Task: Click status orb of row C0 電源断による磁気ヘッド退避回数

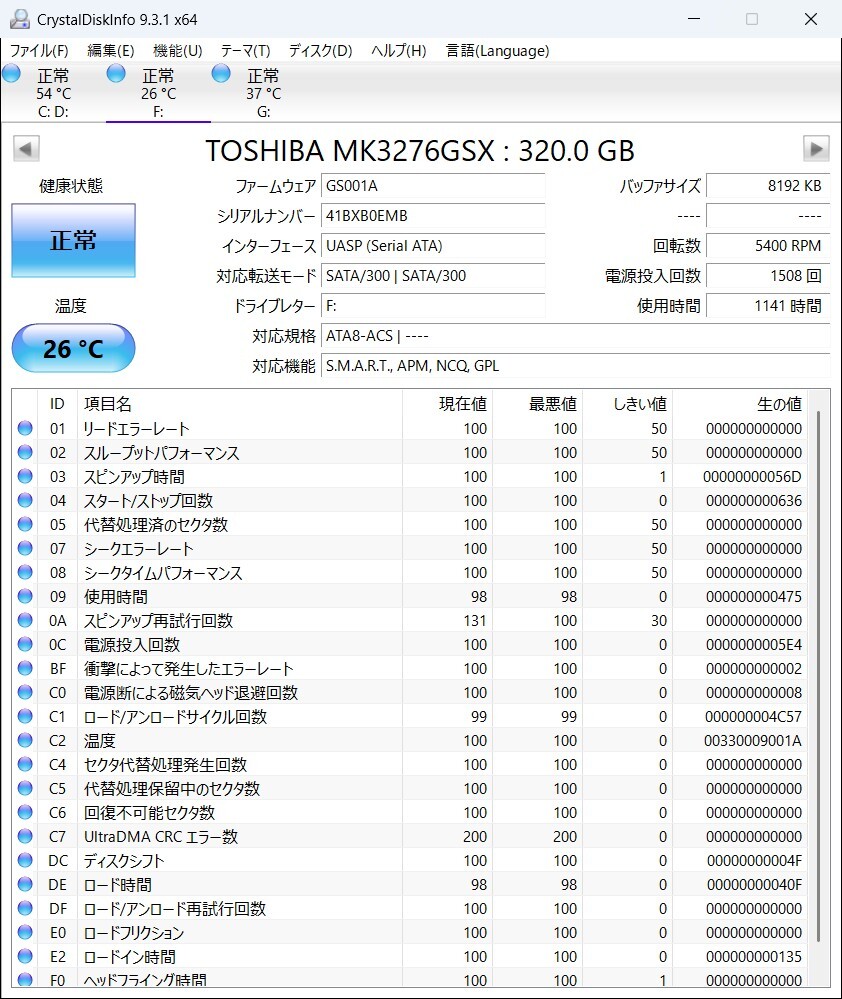Action: pos(25,692)
